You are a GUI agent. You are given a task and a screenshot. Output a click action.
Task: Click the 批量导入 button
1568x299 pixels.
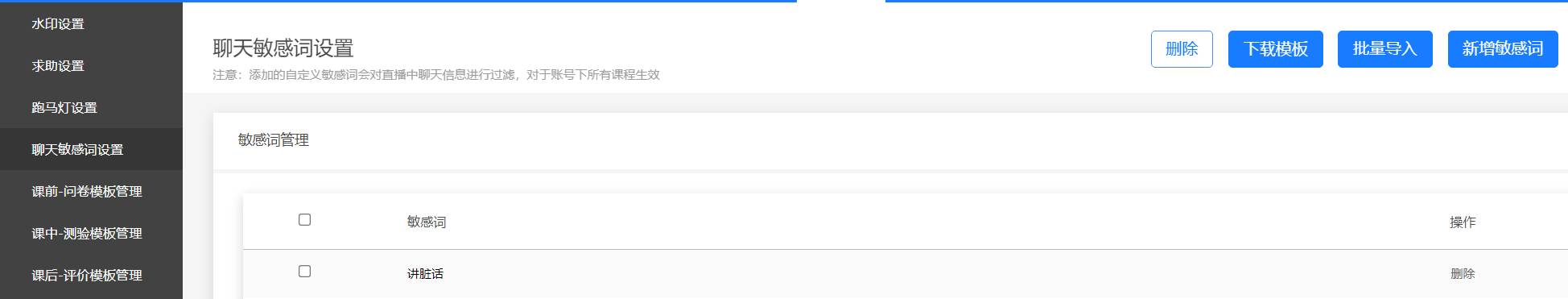point(1385,49)
